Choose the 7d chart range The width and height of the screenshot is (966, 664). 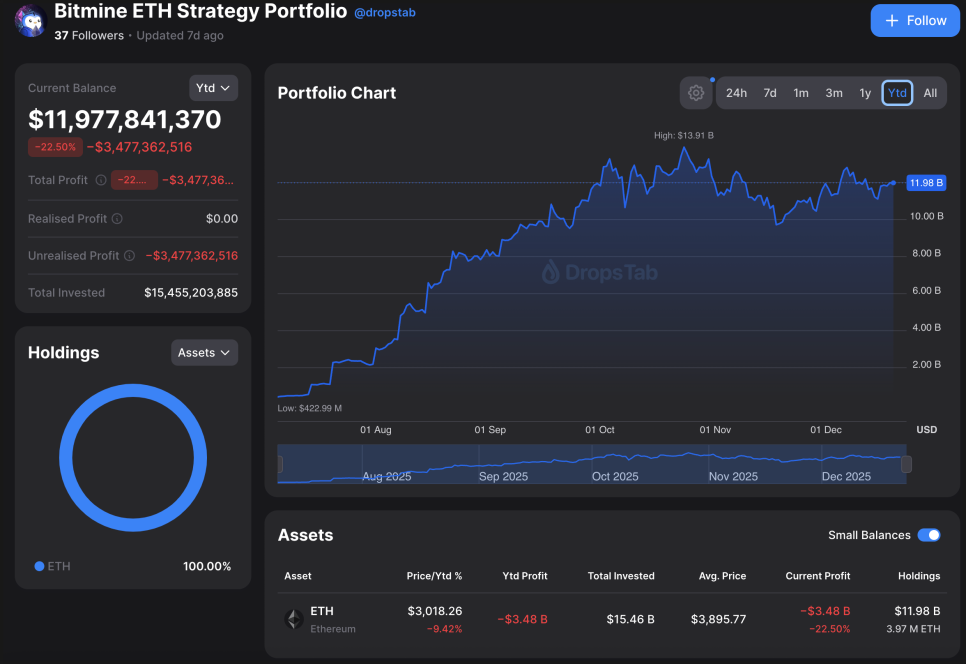(770, 93)
